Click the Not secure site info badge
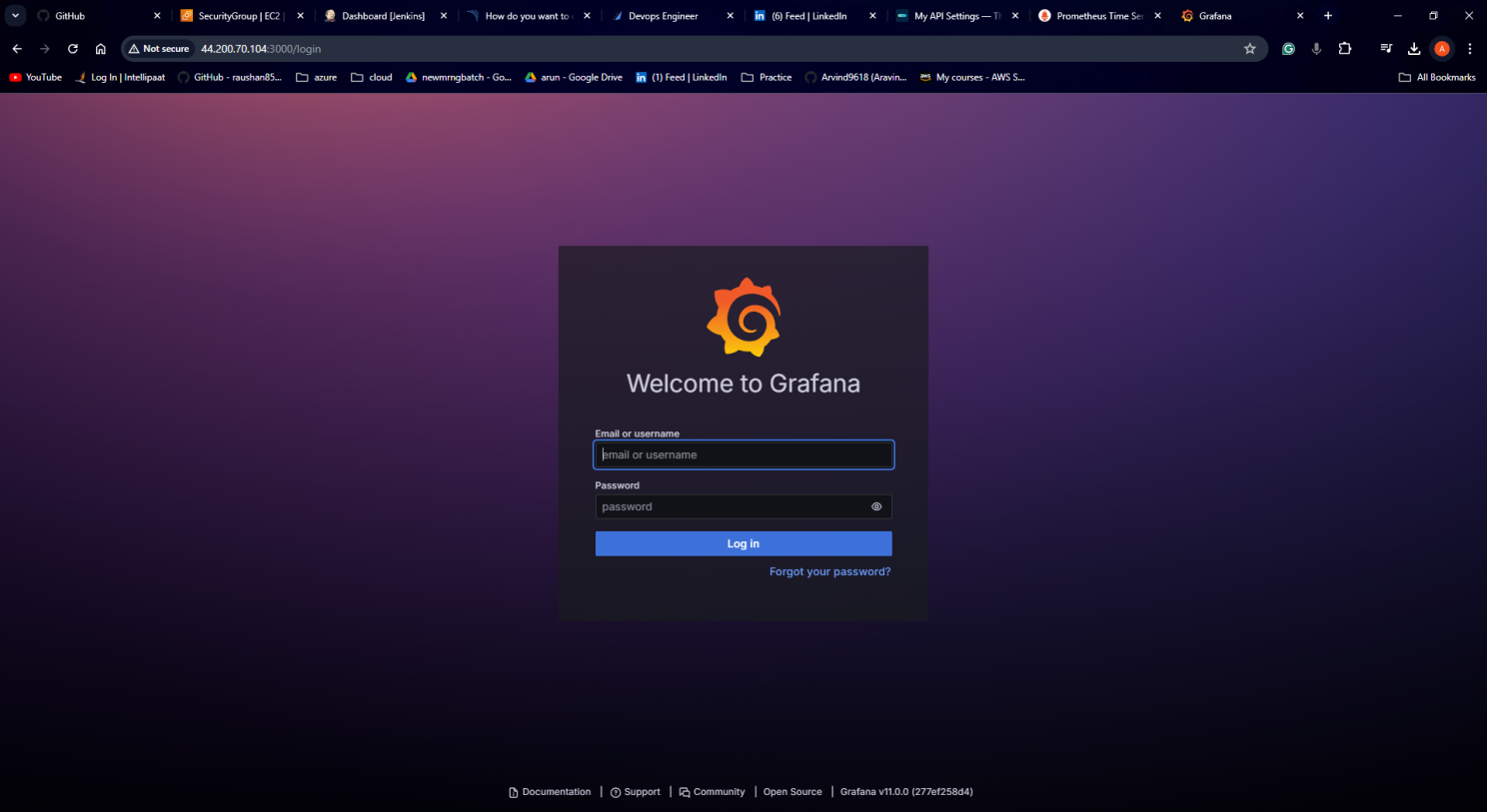The width and height of the screenshot is (1487, 812). coord(159,49)
